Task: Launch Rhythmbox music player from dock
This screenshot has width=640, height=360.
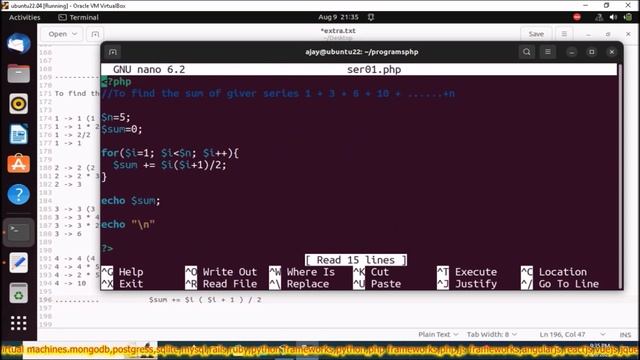Action: coord(18,104)
